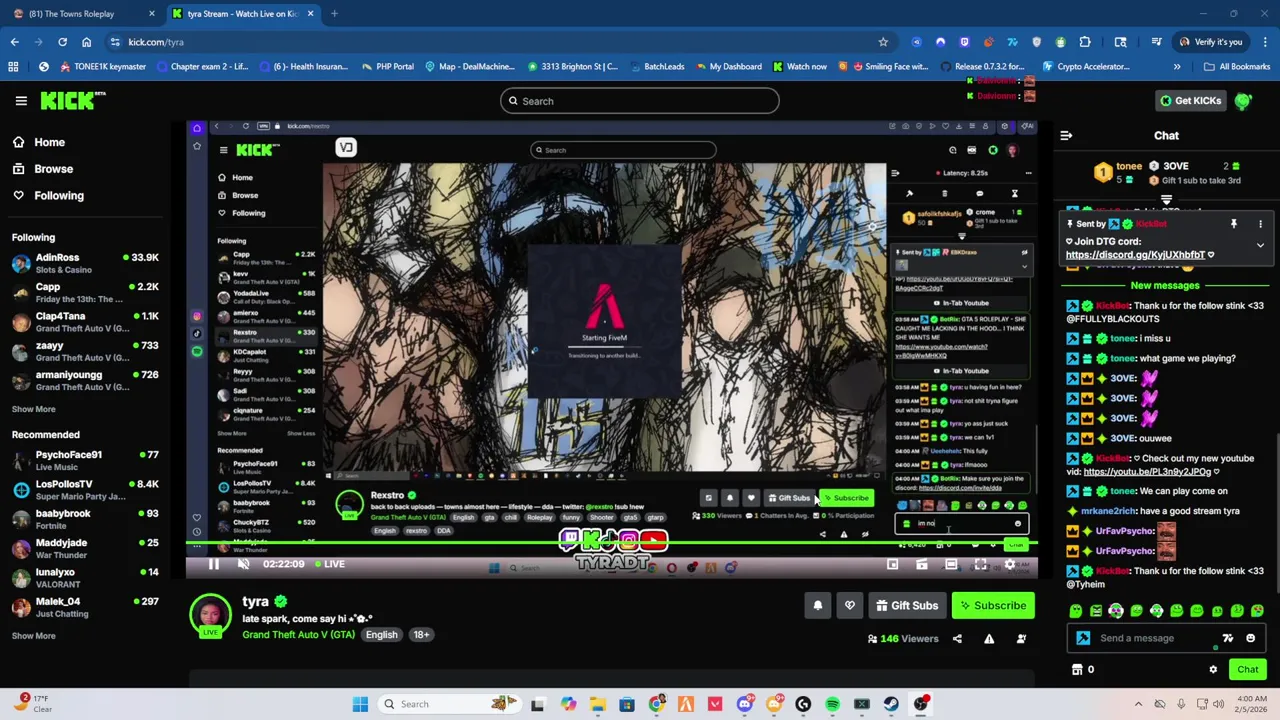Screen dimensions: 1280x720
Task: Open AdinRoss channel in Following list
Action: coord(84,263)
